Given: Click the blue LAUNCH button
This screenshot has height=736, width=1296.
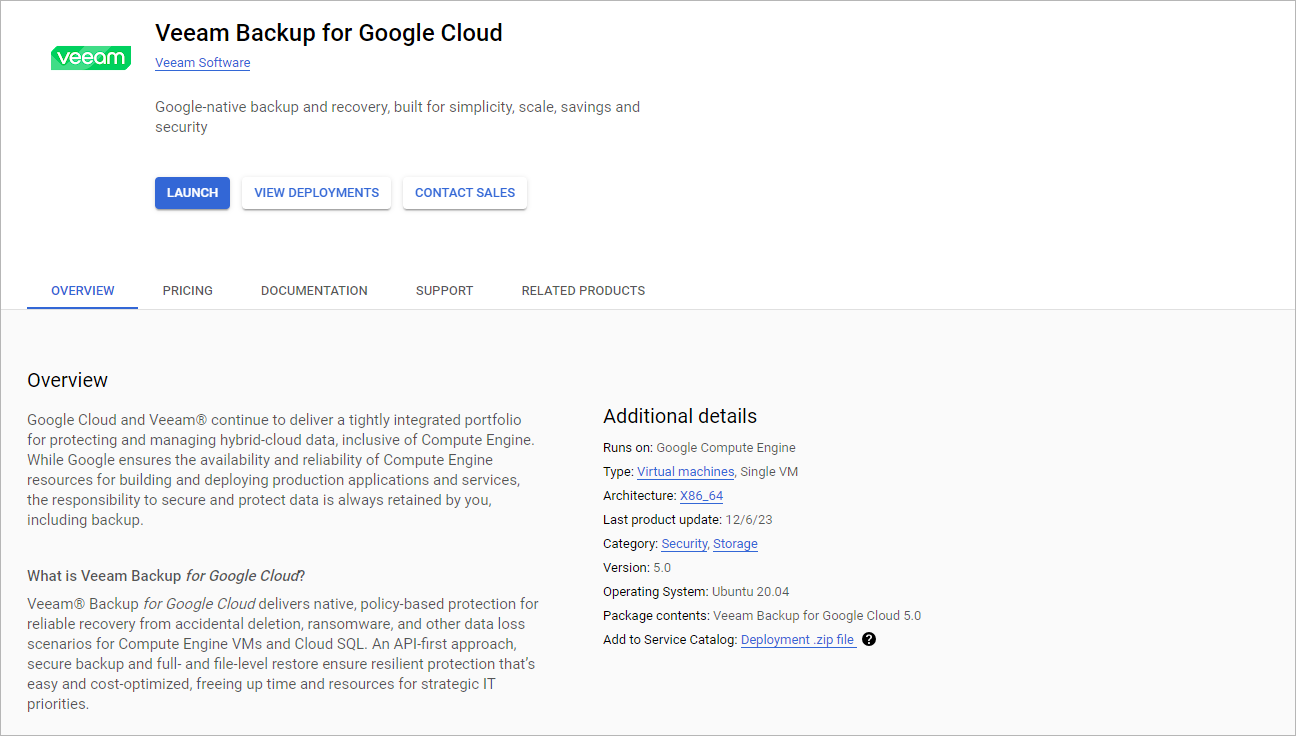Looking at the screenshot, I should click(x=192, y=193).
